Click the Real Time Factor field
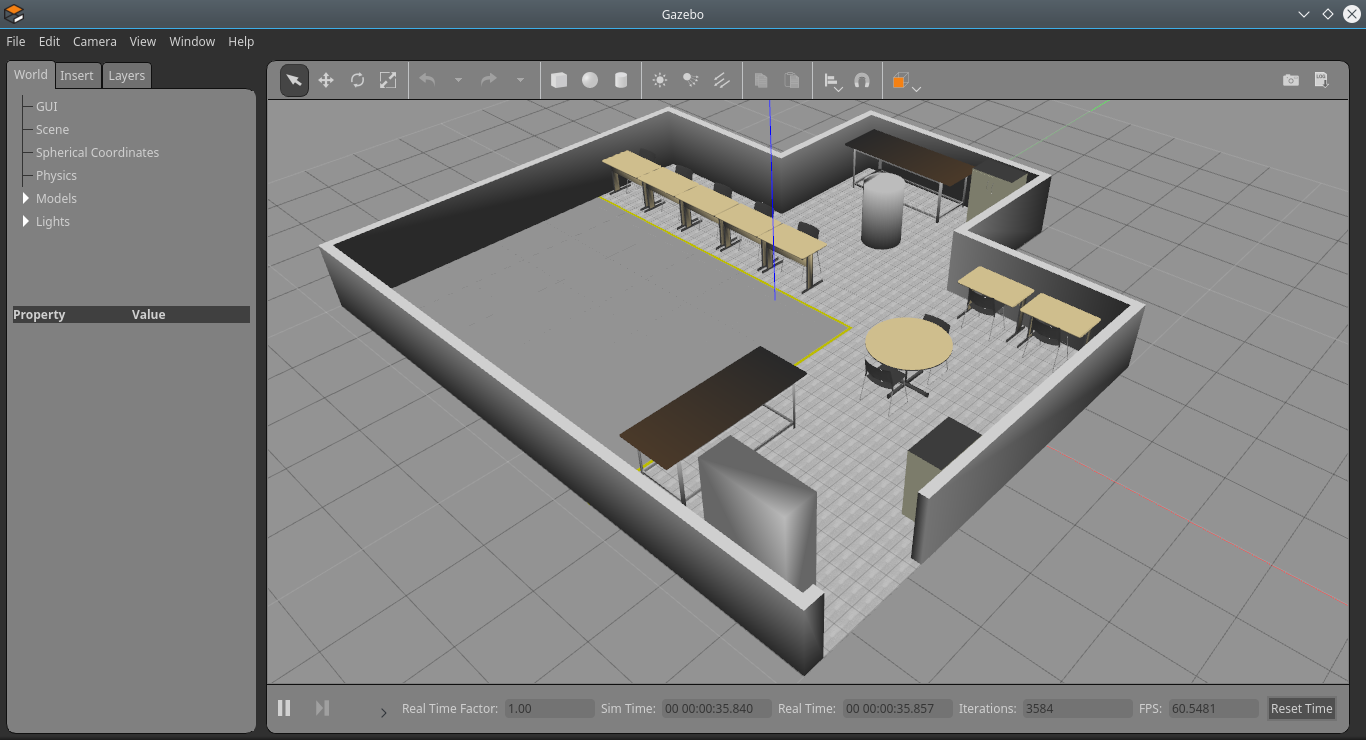The width and height of the screenshot is (1366, 740). (x=549, y=708)
